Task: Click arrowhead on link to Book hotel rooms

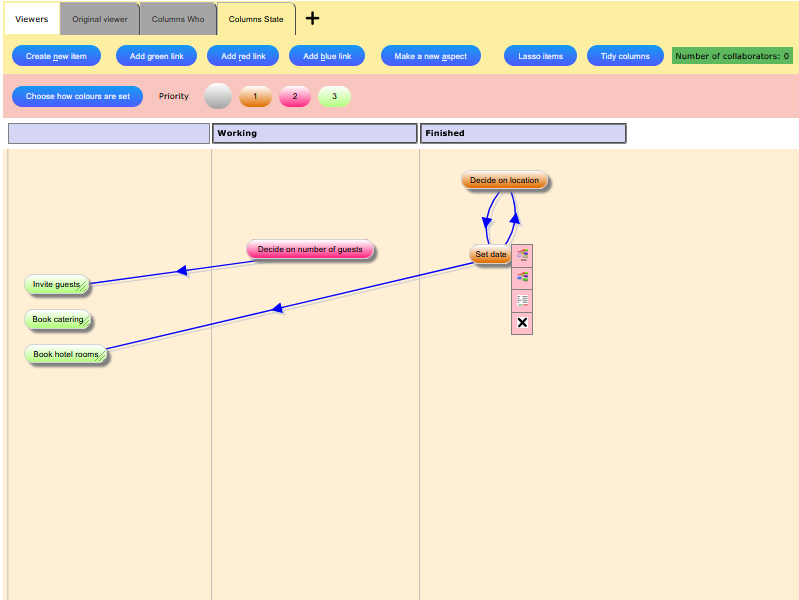Action: tap(277, 308)
